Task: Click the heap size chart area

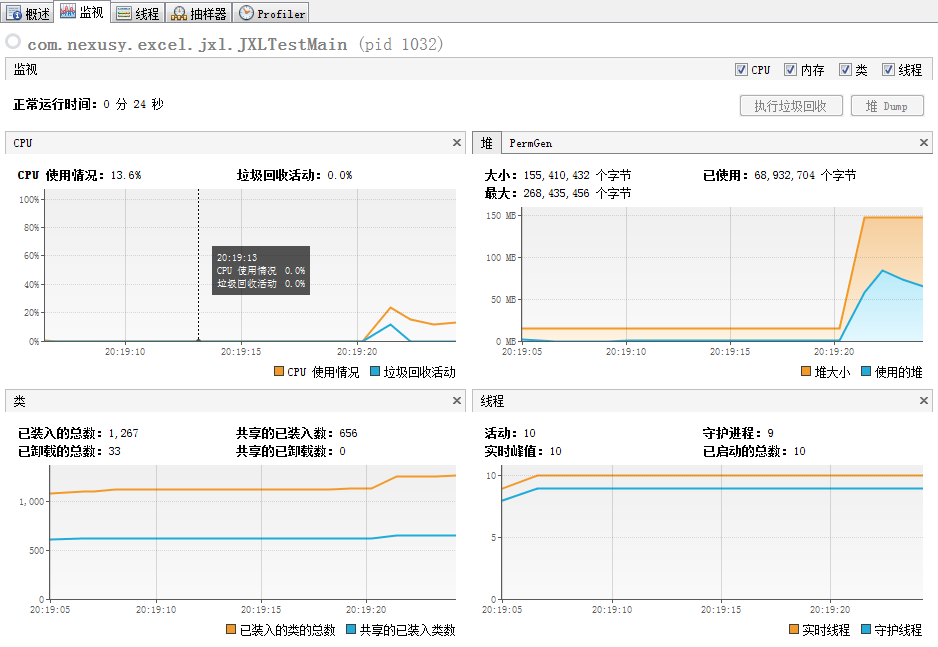Action: (722, 274)
